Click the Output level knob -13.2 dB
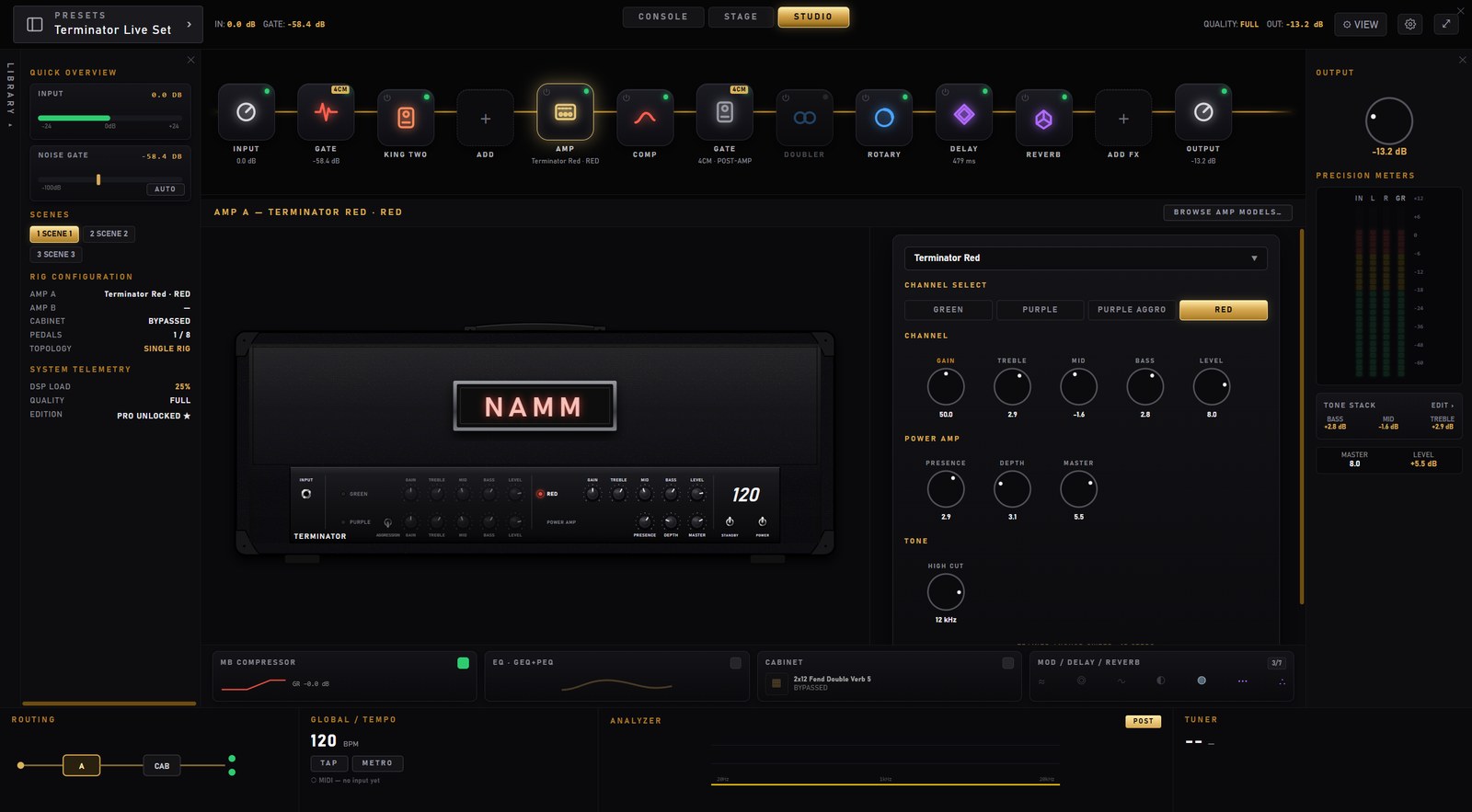Viewport: 1472px width, 812px height. [1388, 121]
